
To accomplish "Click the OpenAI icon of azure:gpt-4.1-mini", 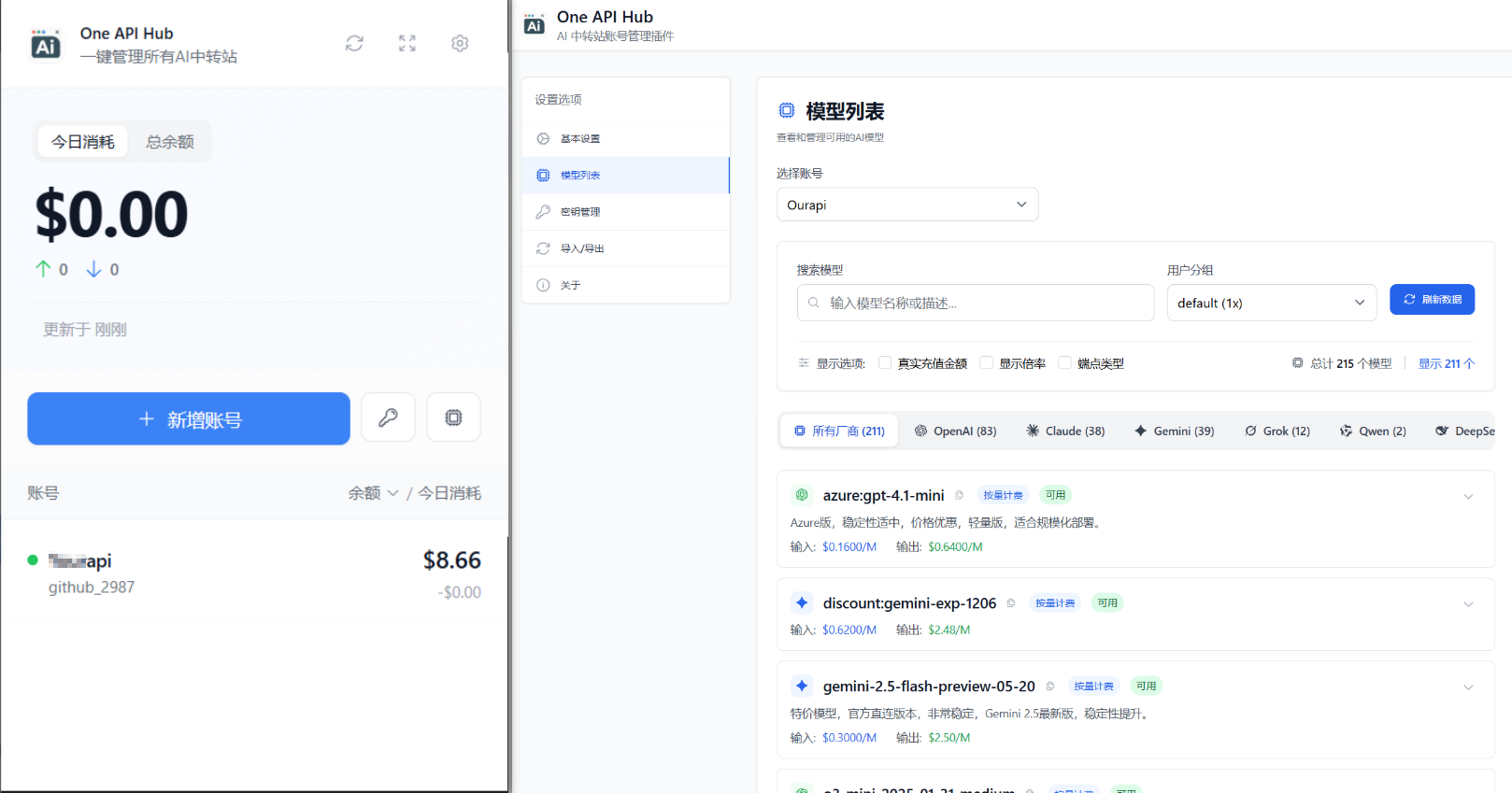I will pos(802,495).
